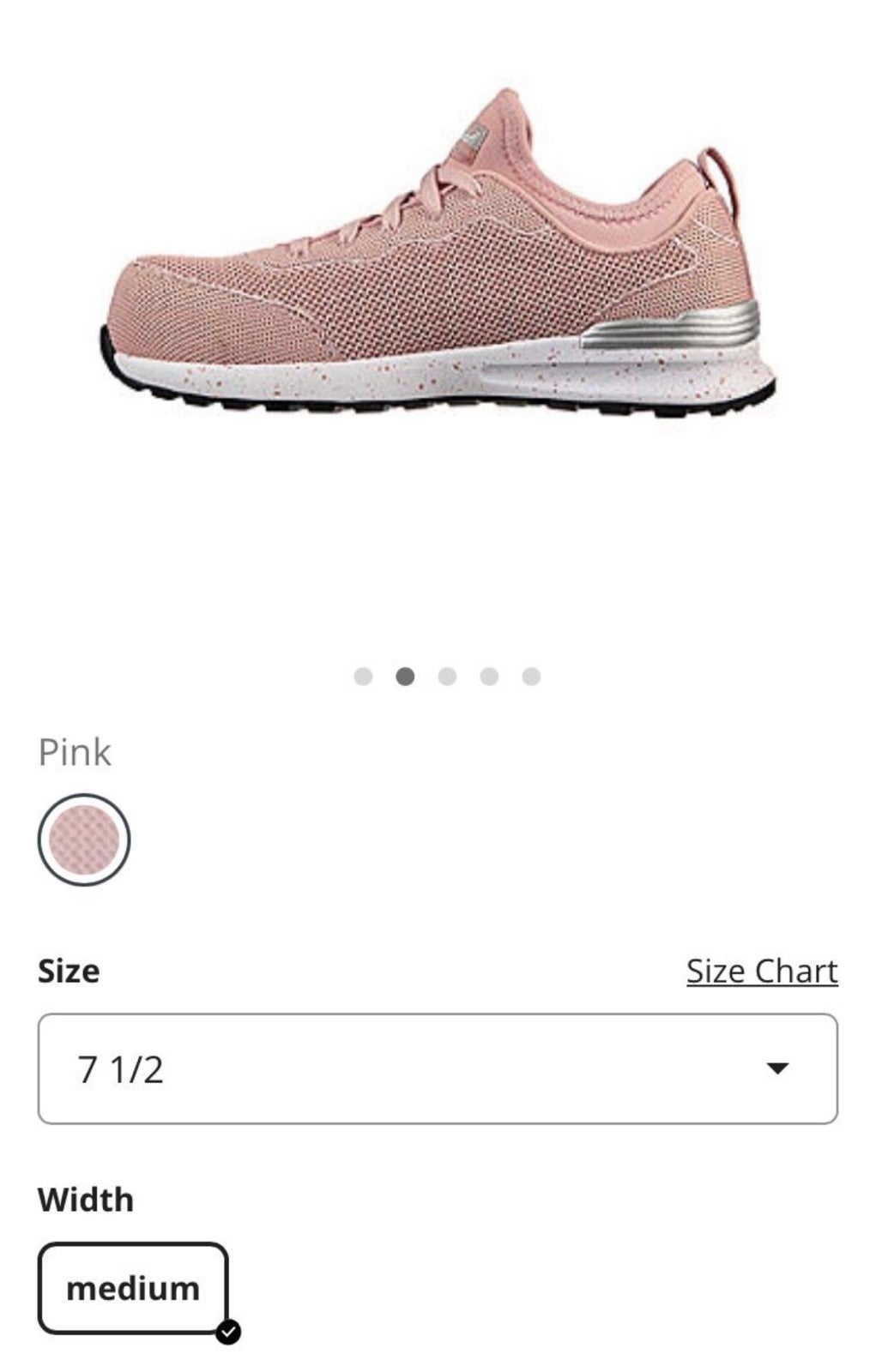Open the Size Chart link
876x1372 pixels.
point(762,971)
